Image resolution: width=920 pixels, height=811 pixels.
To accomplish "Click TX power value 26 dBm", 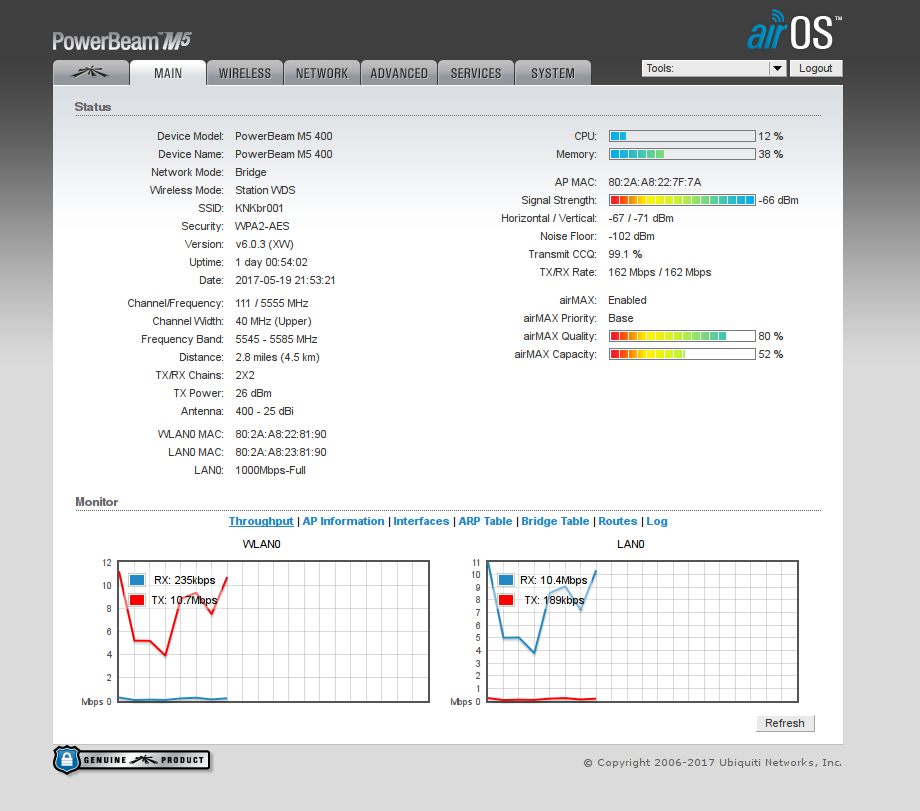I will click(253, 393).
